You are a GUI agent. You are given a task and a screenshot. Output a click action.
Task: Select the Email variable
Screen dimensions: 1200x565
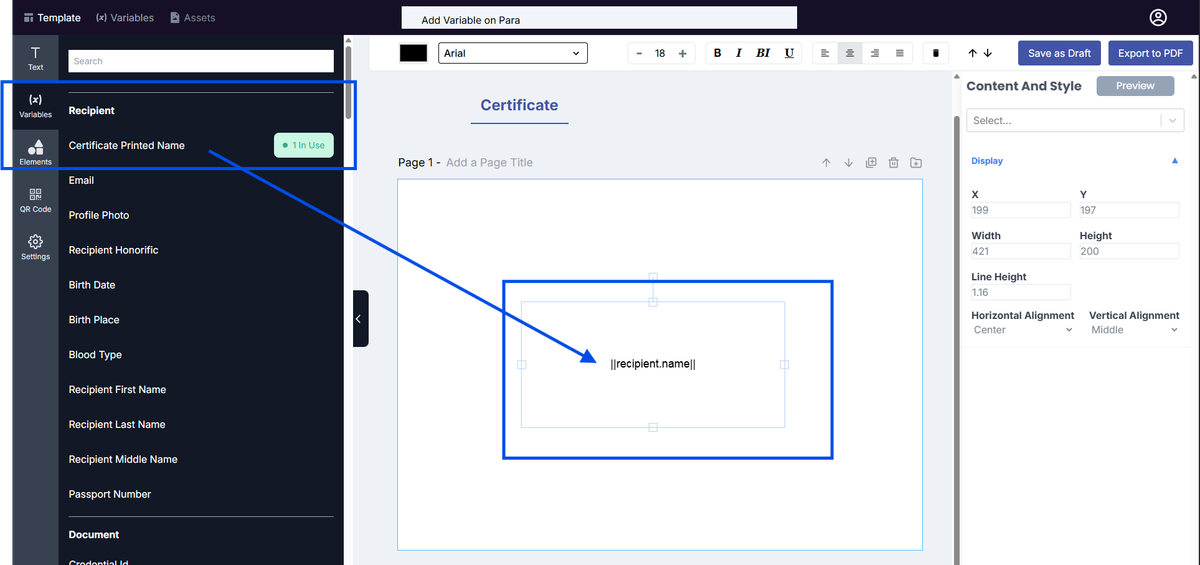[x=81, y=180]
